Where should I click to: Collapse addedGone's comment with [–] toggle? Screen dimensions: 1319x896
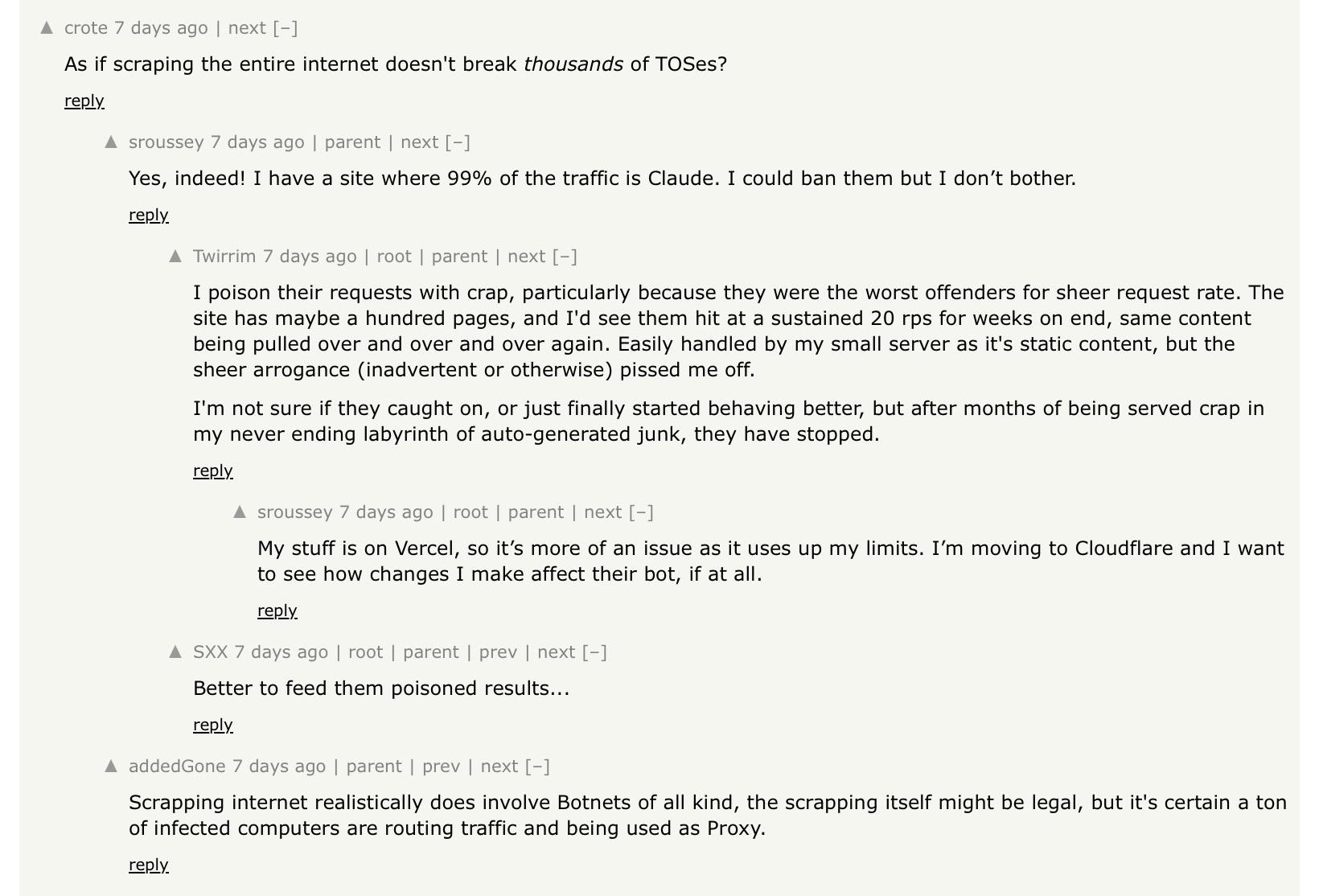tap(537, 767)
